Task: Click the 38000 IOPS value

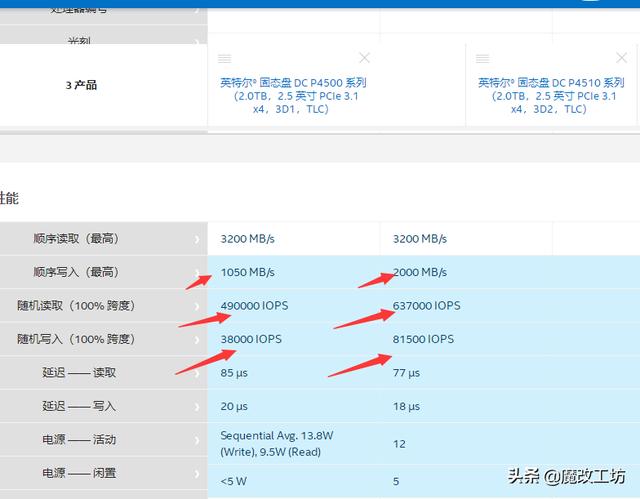Action: (x=251, y=339)
